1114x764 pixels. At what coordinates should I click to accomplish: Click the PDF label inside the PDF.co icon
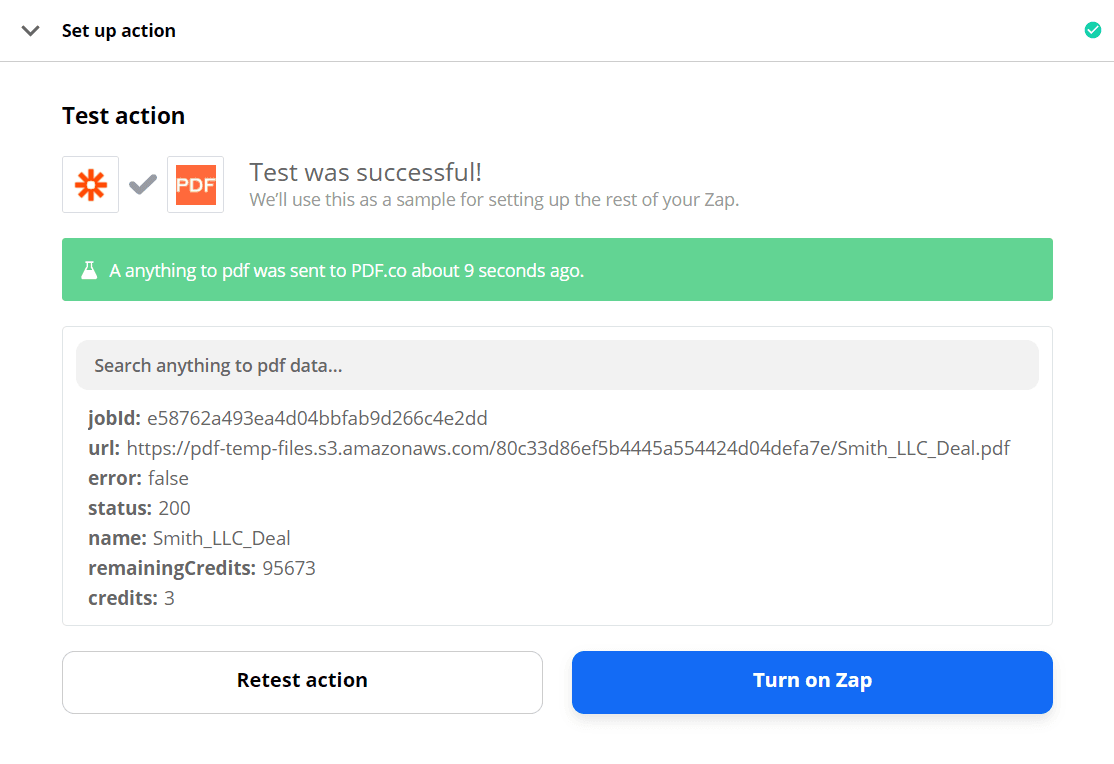195,184
